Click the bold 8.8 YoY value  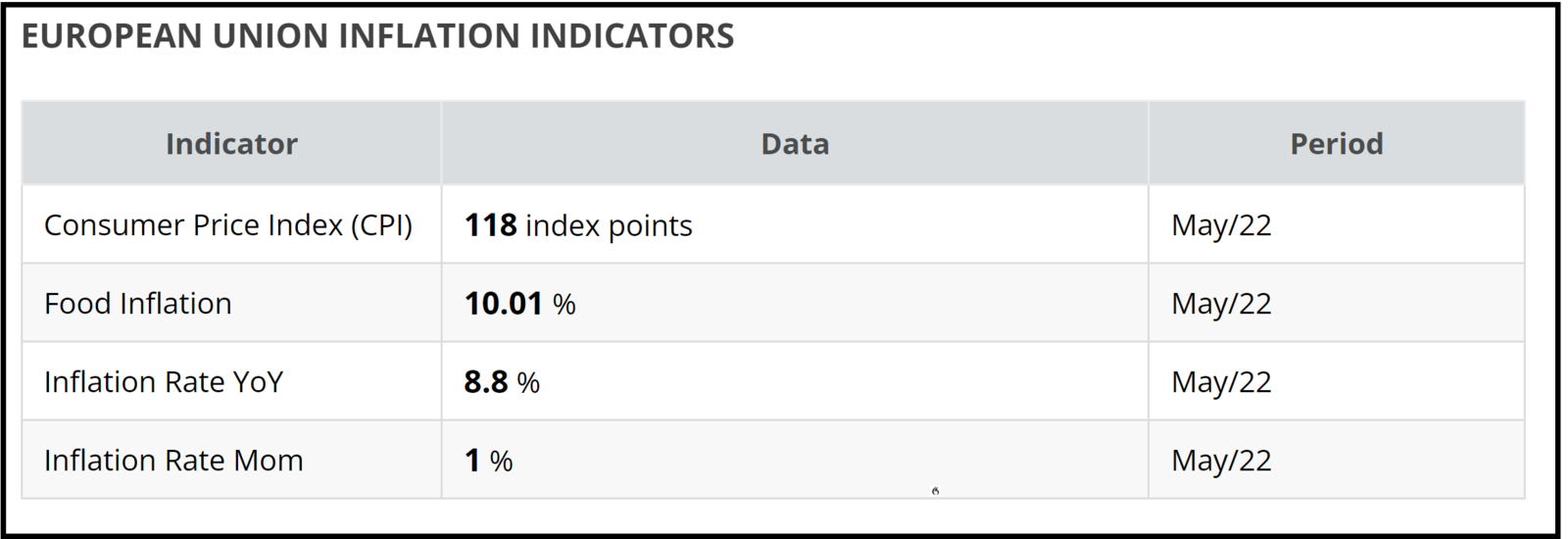coord(485,382)
